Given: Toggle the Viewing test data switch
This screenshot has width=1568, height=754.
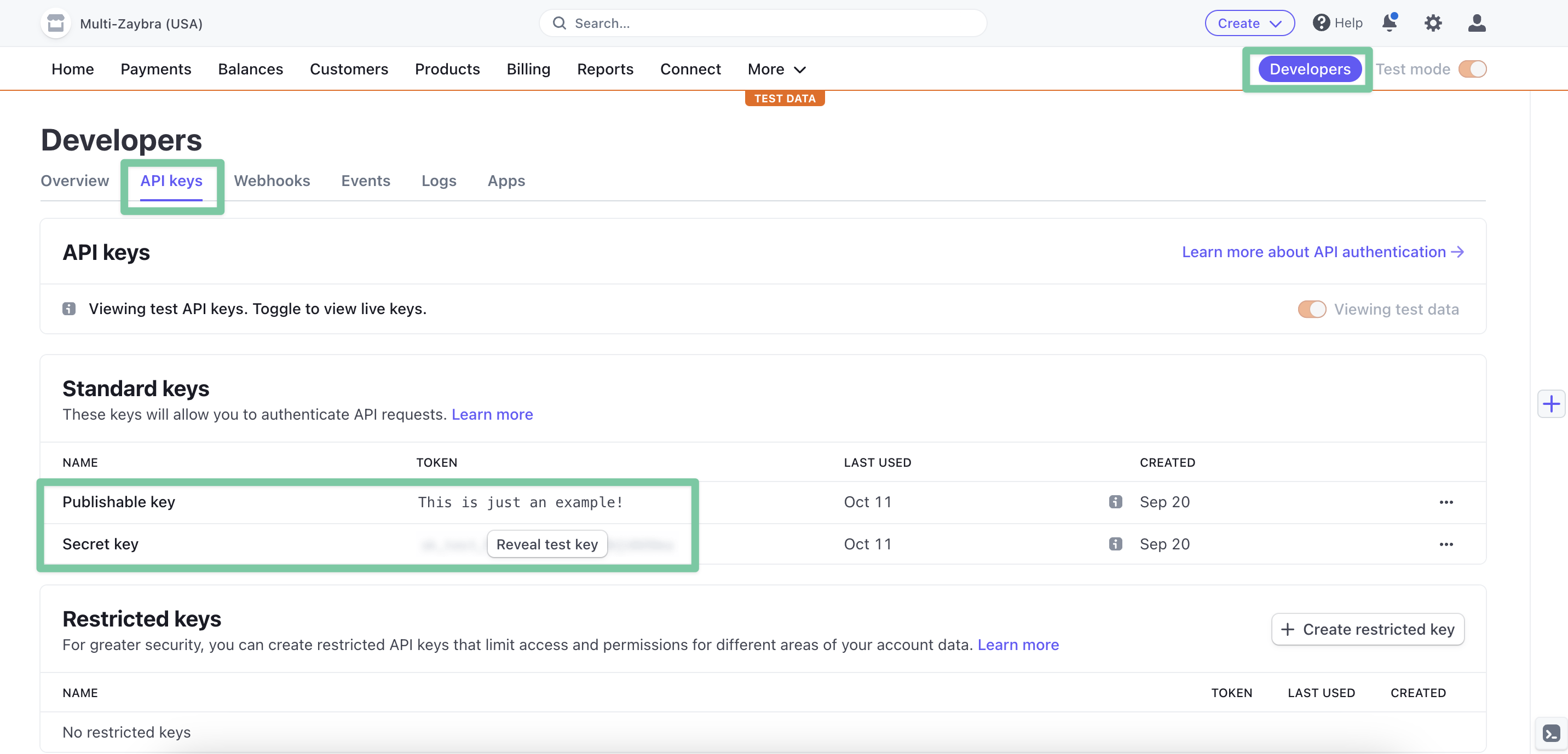Looking at the screenshot, I should 1312,309.
